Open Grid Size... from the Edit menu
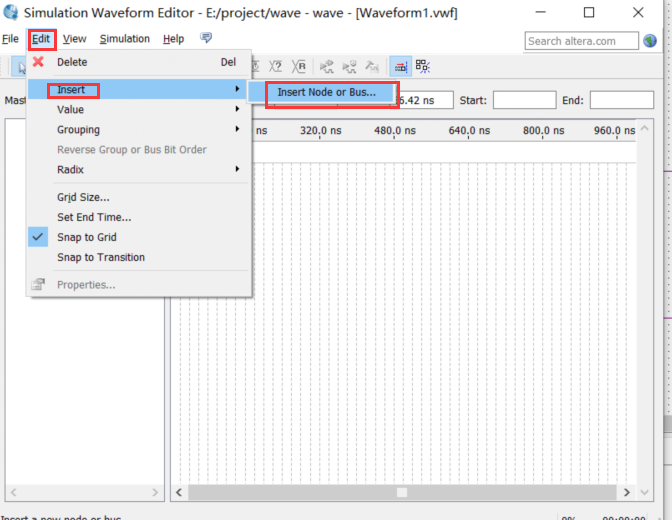This screenshot has height=520, width=672. tap(138, 197)
